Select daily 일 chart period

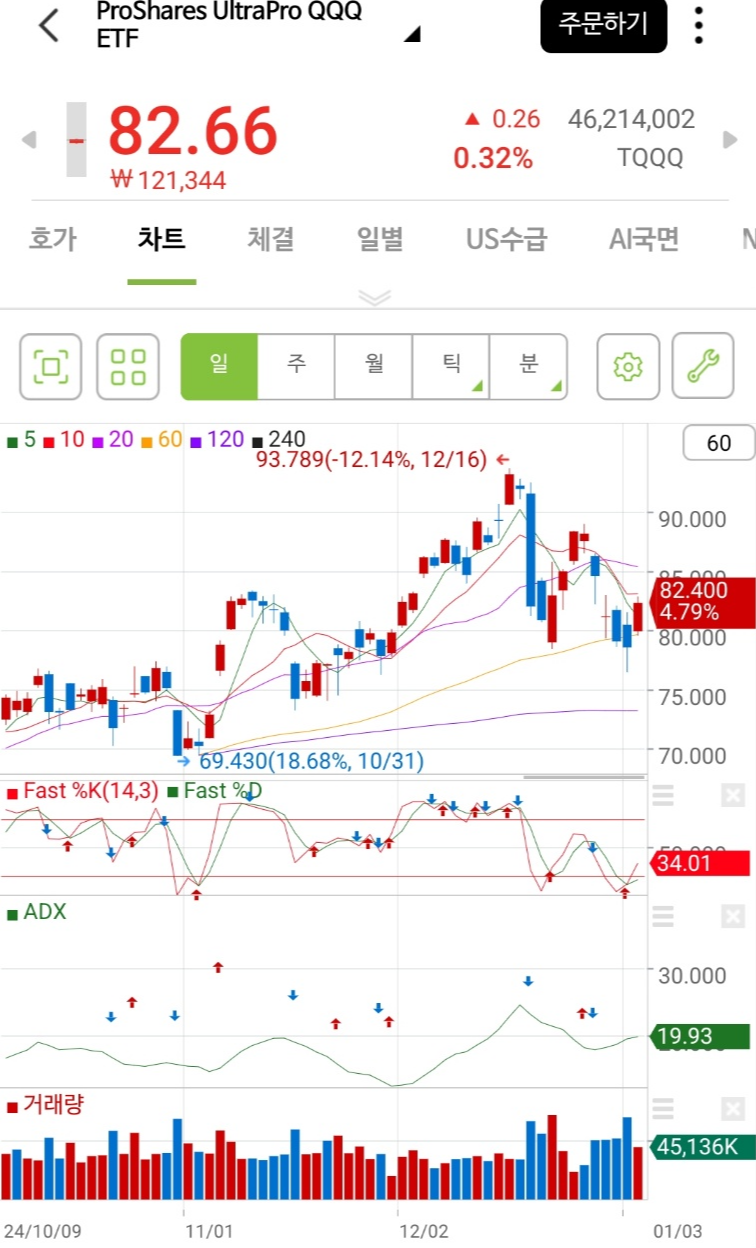tap(219, 366)
